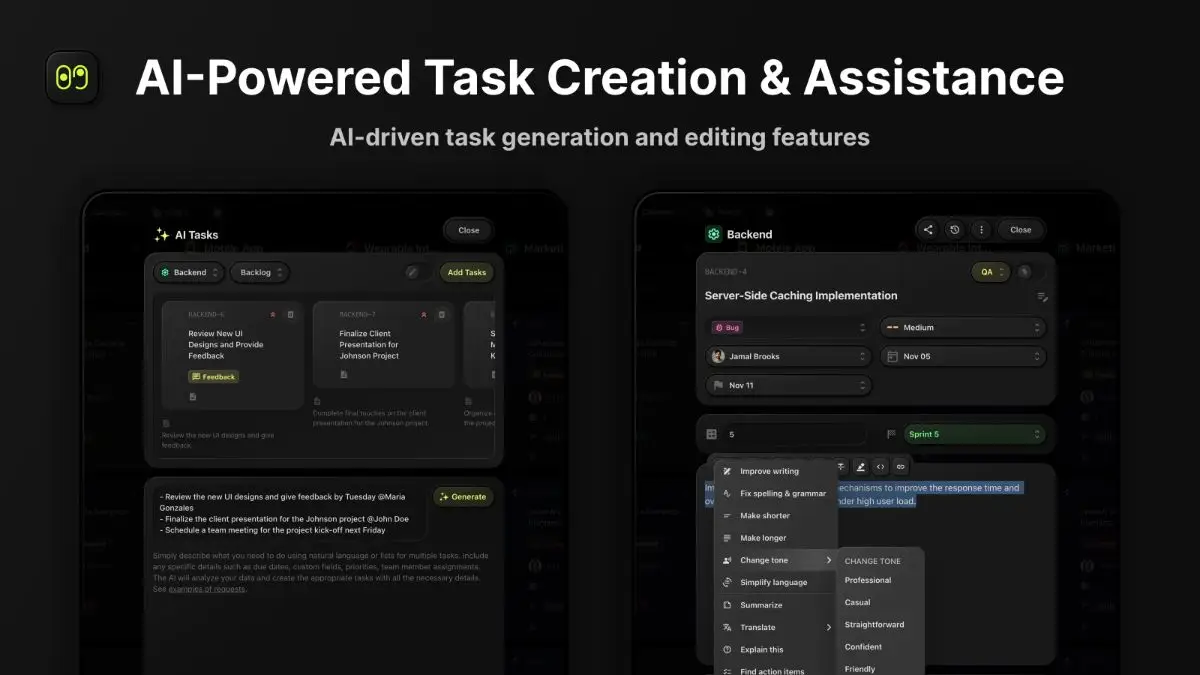Screen dimensions: 1200x675
Task: Click the code block formatting icon
Action: point(880,466)
